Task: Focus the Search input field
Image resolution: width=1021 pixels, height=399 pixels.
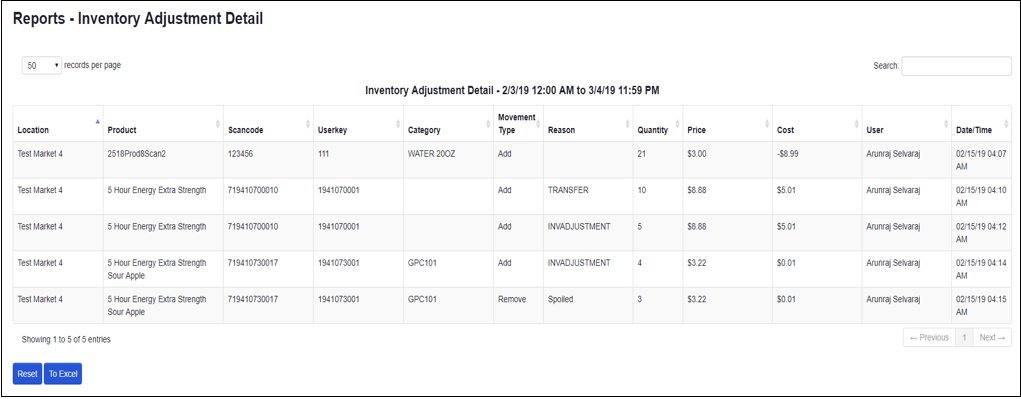Action: tap(956, 66)
